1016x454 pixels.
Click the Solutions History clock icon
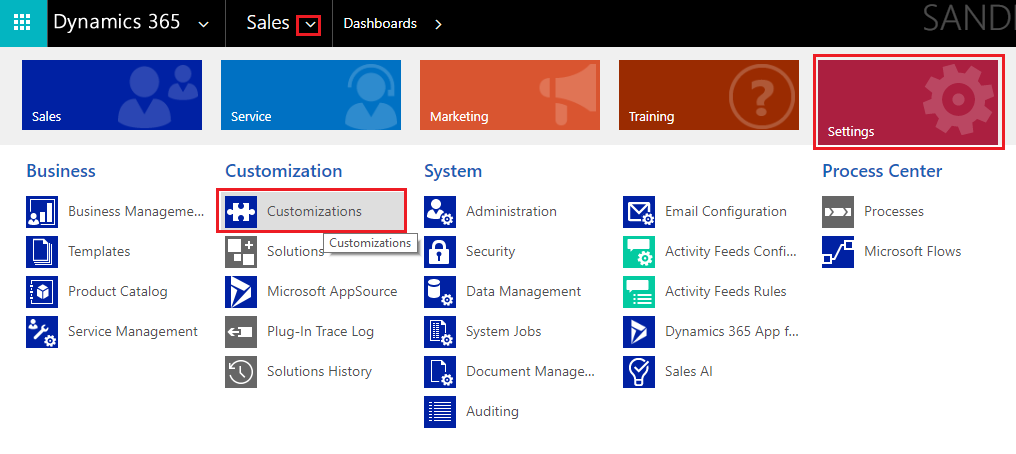tap(241, 372)
